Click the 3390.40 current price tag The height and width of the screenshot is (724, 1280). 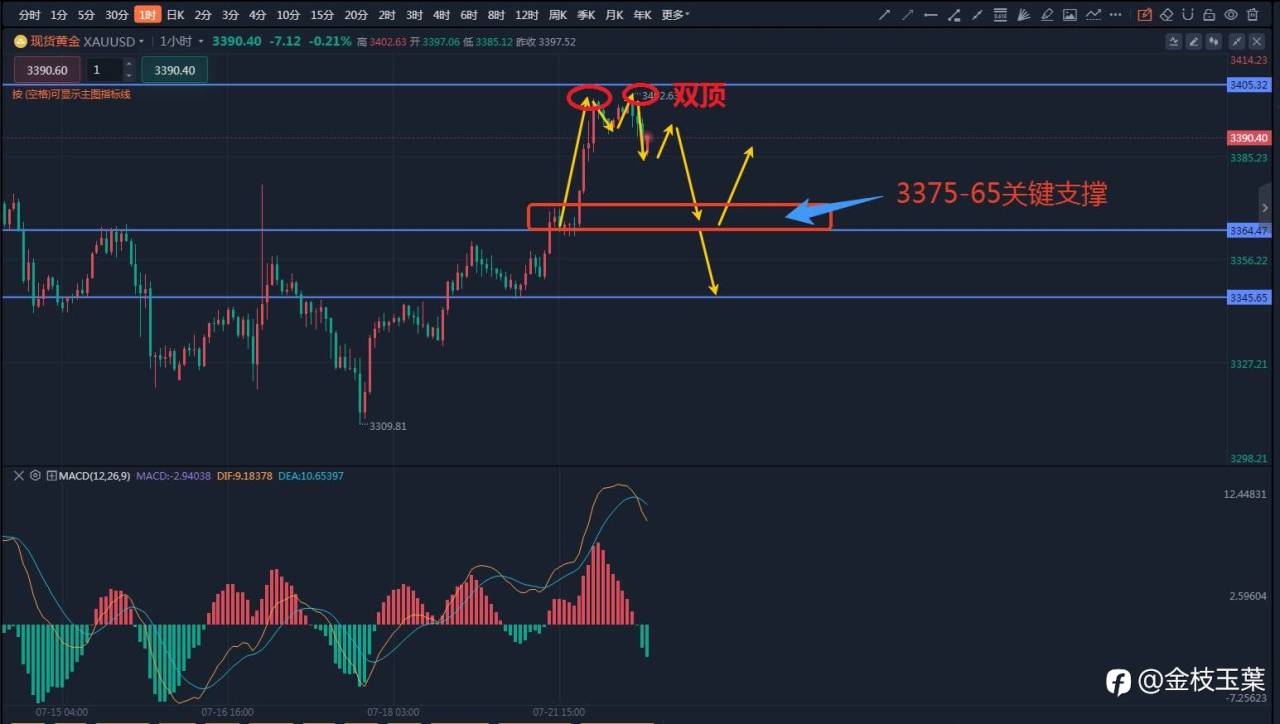pos(1247,138)
